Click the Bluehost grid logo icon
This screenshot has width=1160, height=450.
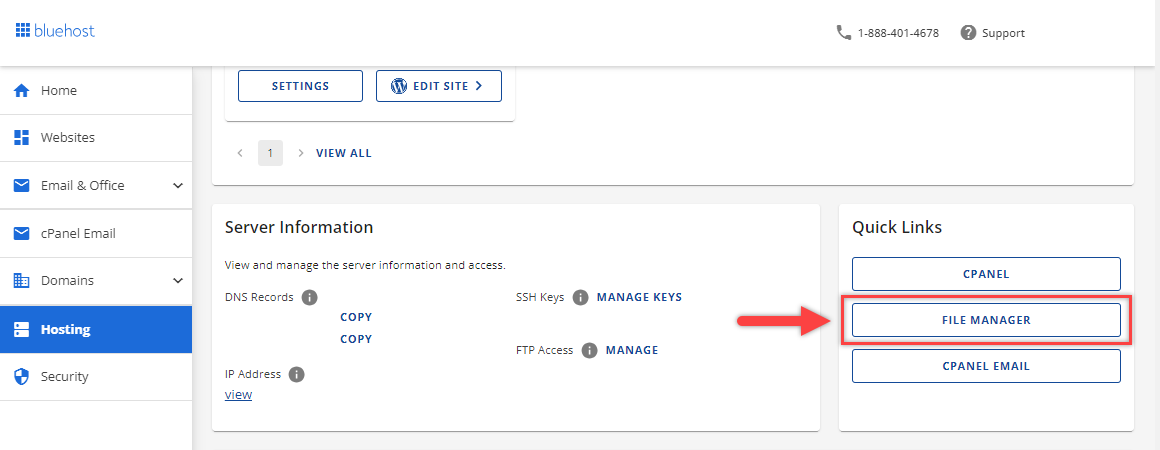23,31
